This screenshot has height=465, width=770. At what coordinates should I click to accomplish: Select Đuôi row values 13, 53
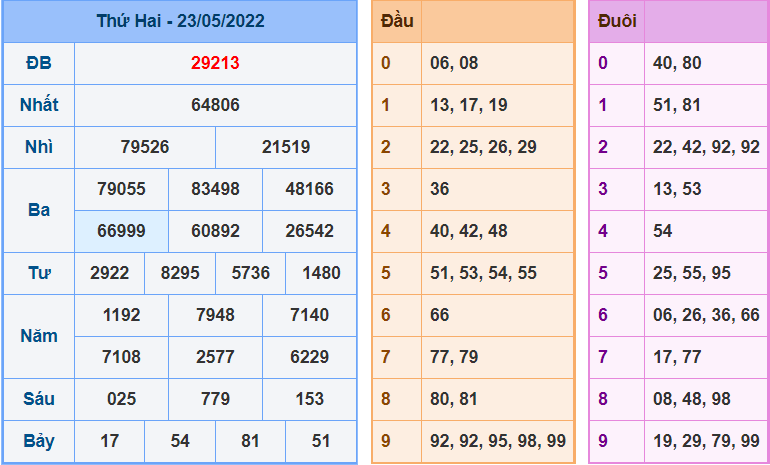click(677, 189)
